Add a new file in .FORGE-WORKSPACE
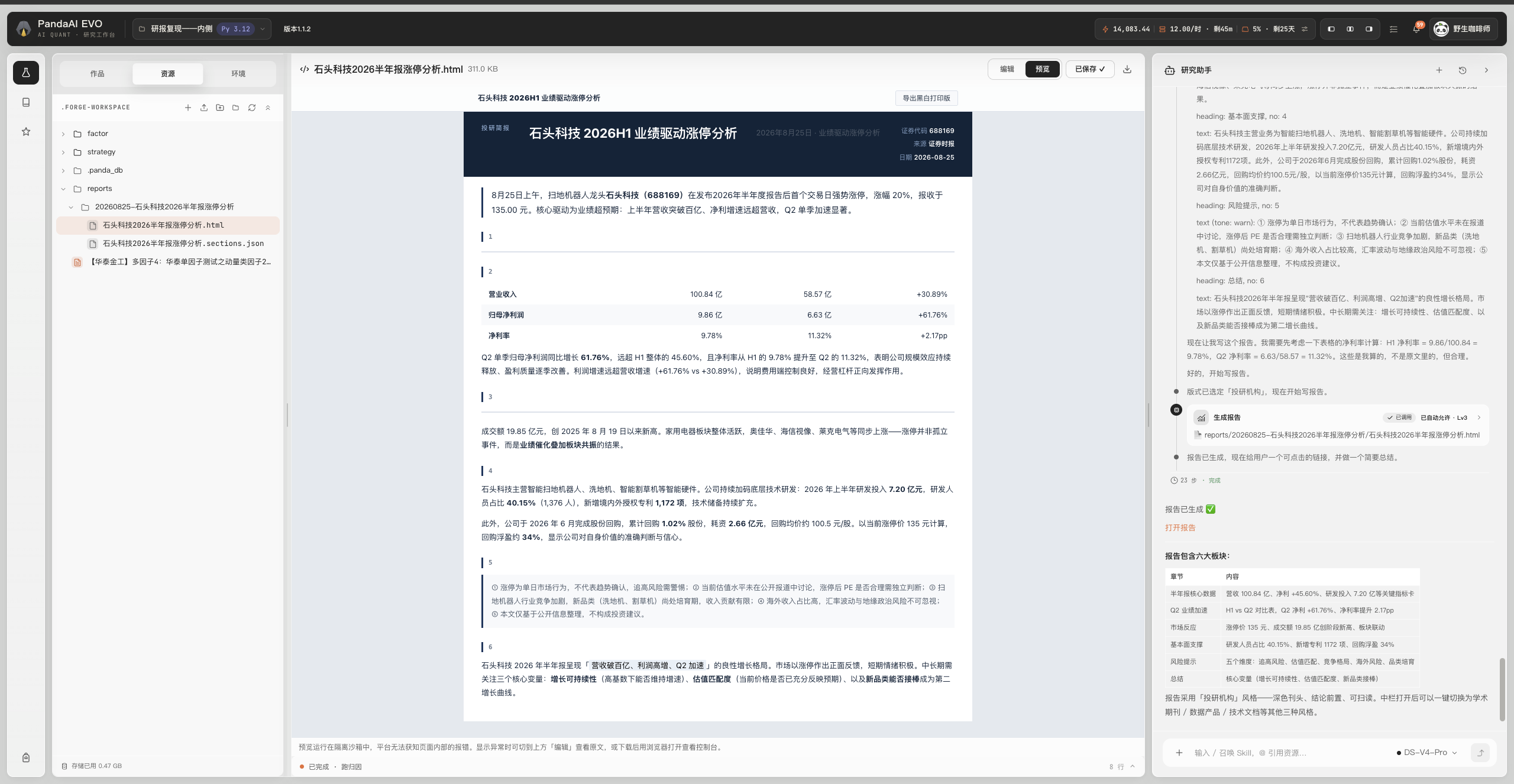Image resolution: width=1514 pixels, height=784 pixels. point(188,108)
